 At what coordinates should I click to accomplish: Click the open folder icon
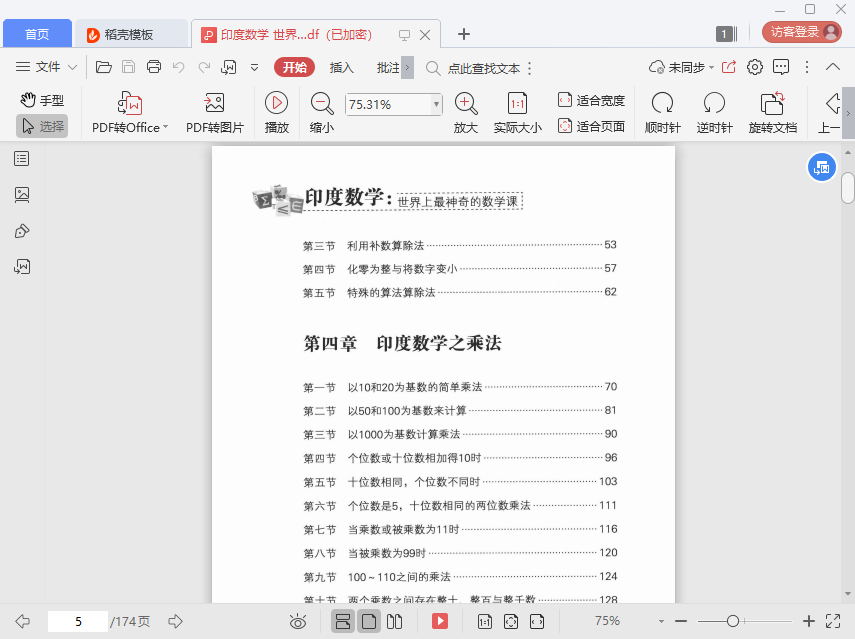[104, 67]
